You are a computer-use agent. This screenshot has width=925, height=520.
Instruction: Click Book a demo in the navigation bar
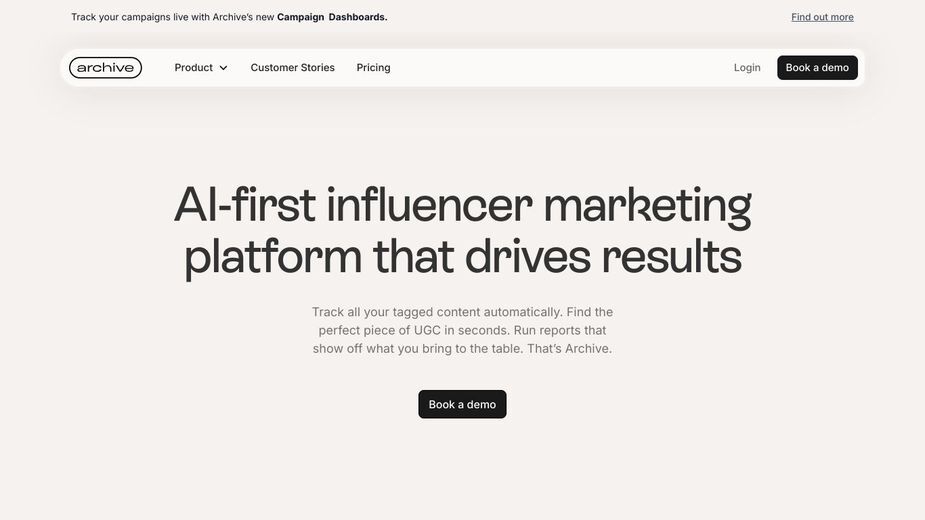click(x=817, y=68)
